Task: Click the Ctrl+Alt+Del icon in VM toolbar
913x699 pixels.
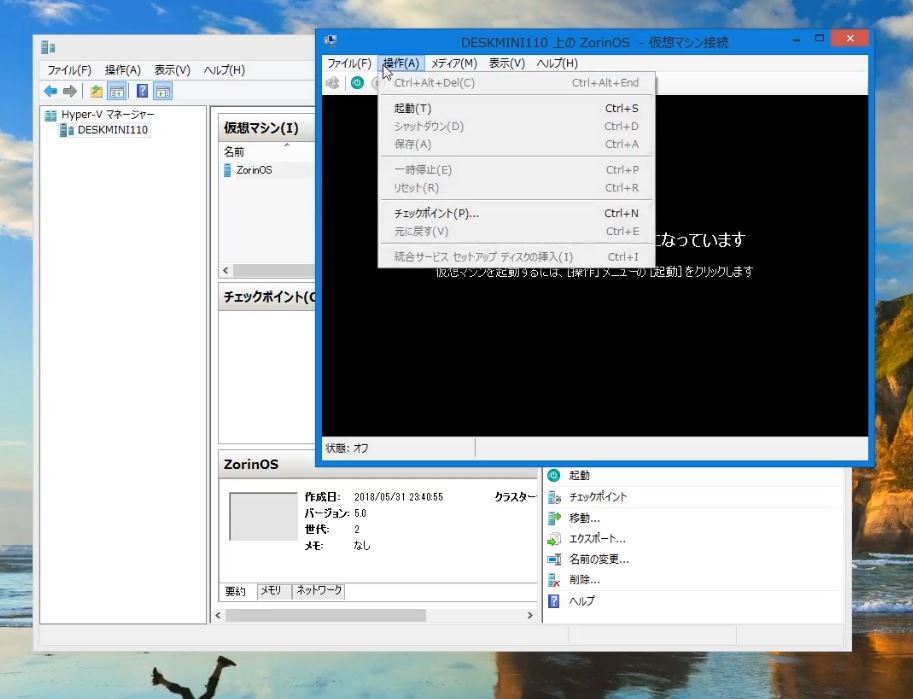Action: (333, 83)
